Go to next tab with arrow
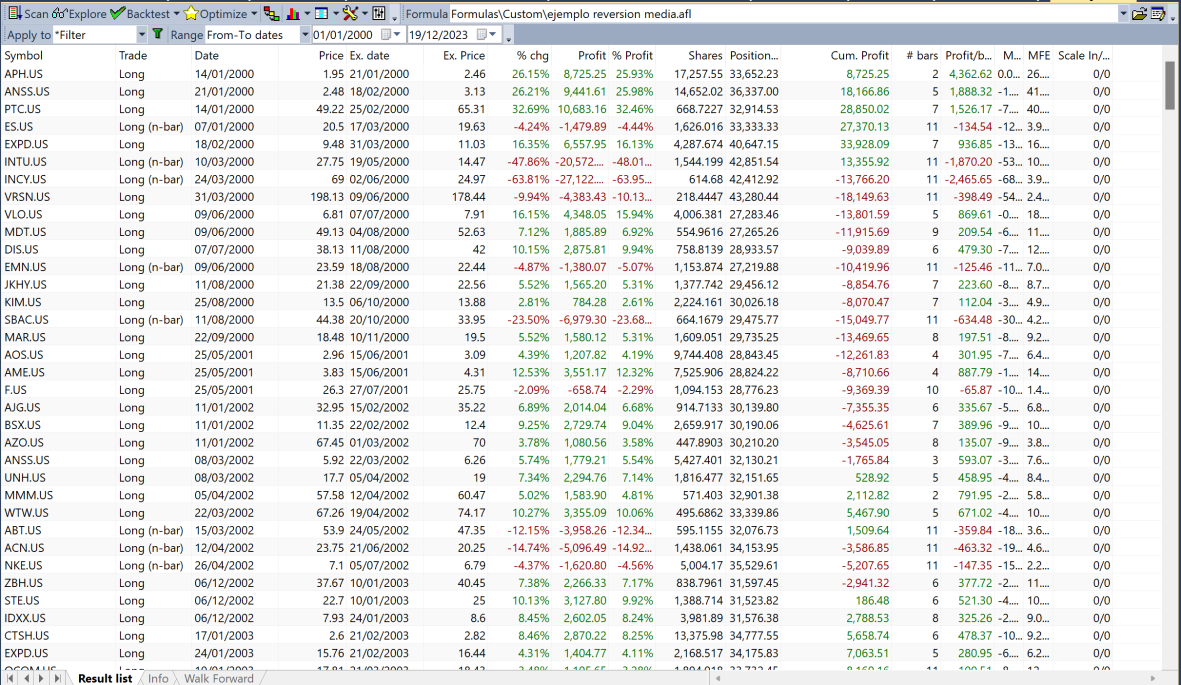The height and width of the screenshot is (685, 1181). (41, 678)
